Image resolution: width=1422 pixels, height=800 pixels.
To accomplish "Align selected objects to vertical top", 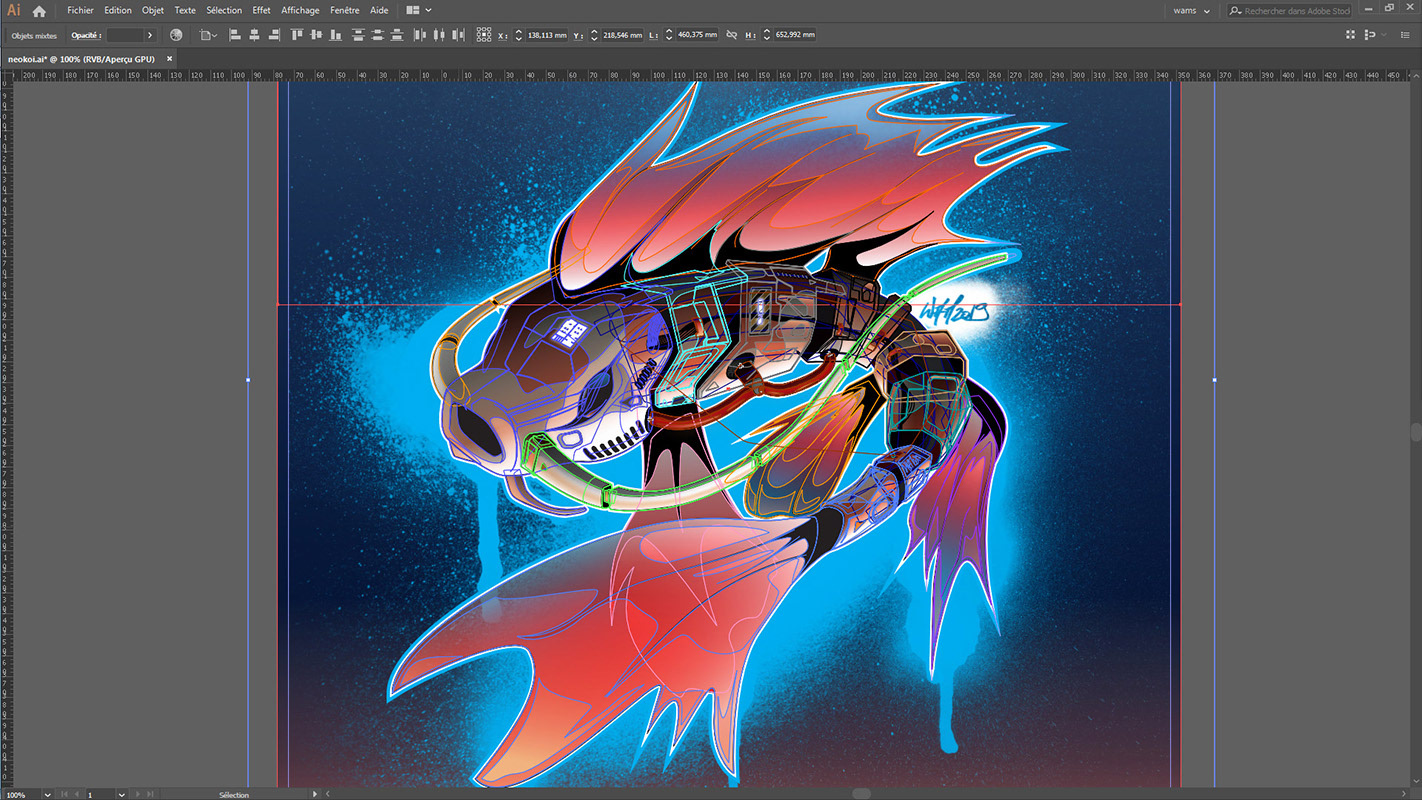I will click(x=297, y=35).
